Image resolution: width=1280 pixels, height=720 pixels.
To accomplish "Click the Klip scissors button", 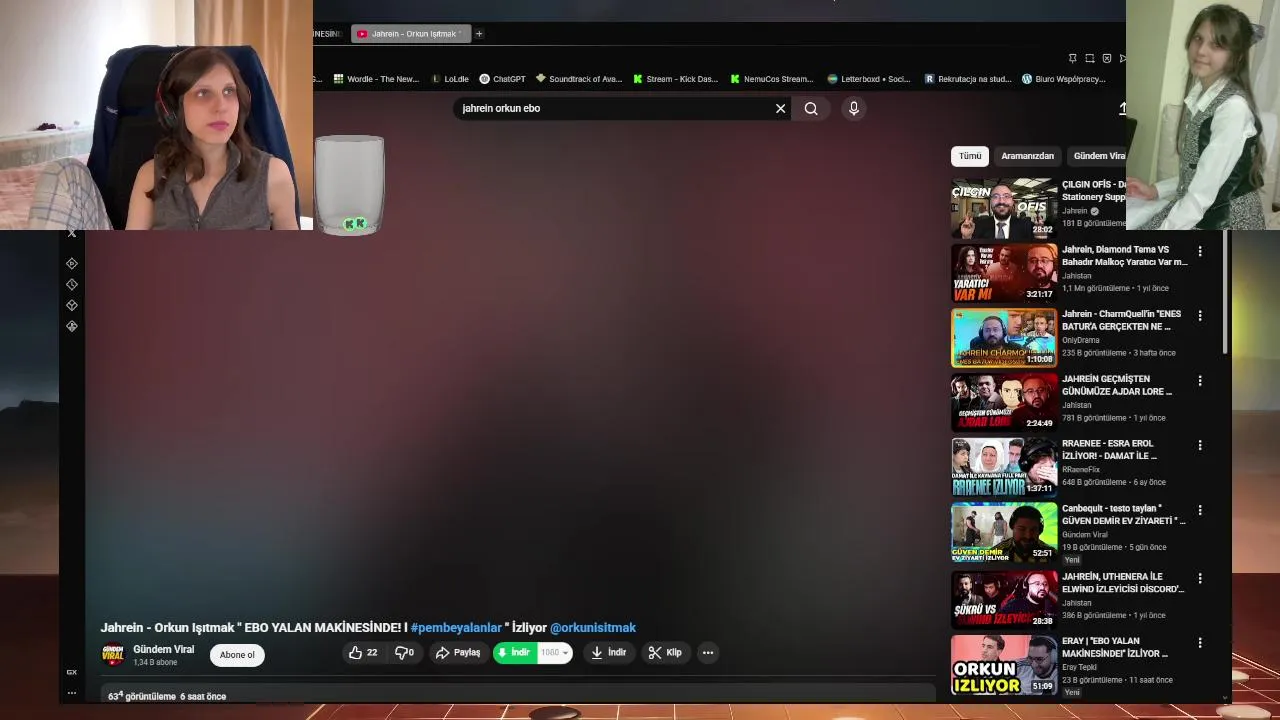I will (x=665, y=653).
